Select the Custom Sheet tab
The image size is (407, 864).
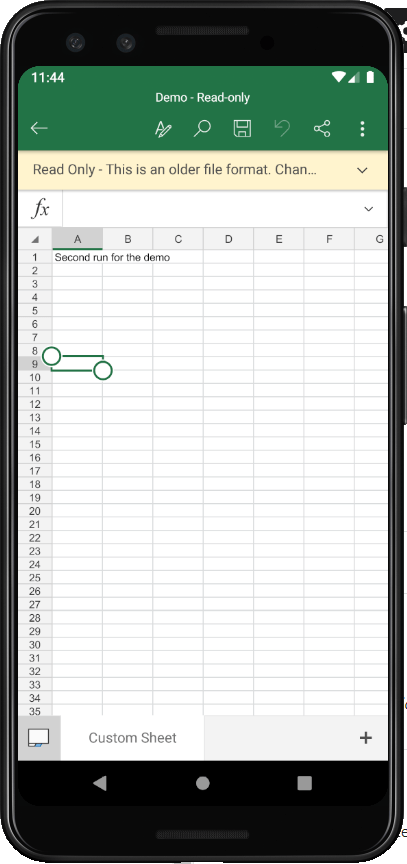tap(132, 738)
